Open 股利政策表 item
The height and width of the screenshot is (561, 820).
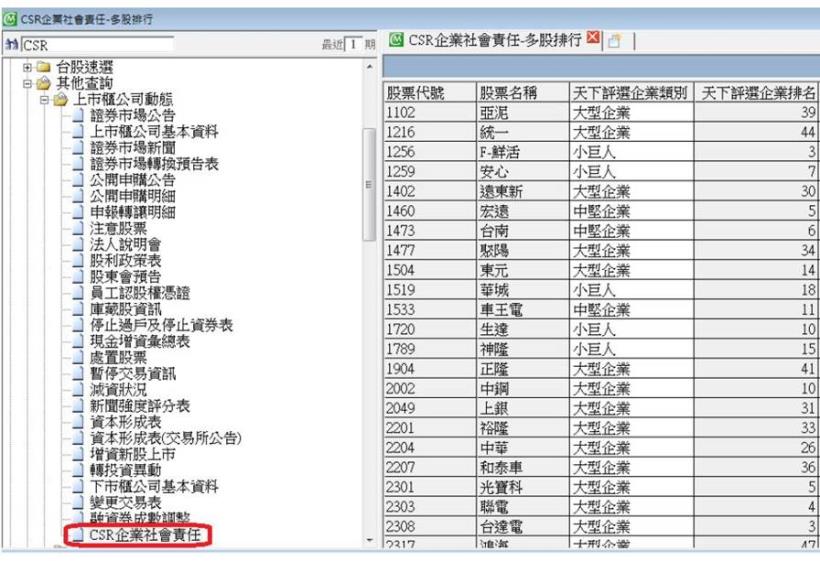pos(126,261)
